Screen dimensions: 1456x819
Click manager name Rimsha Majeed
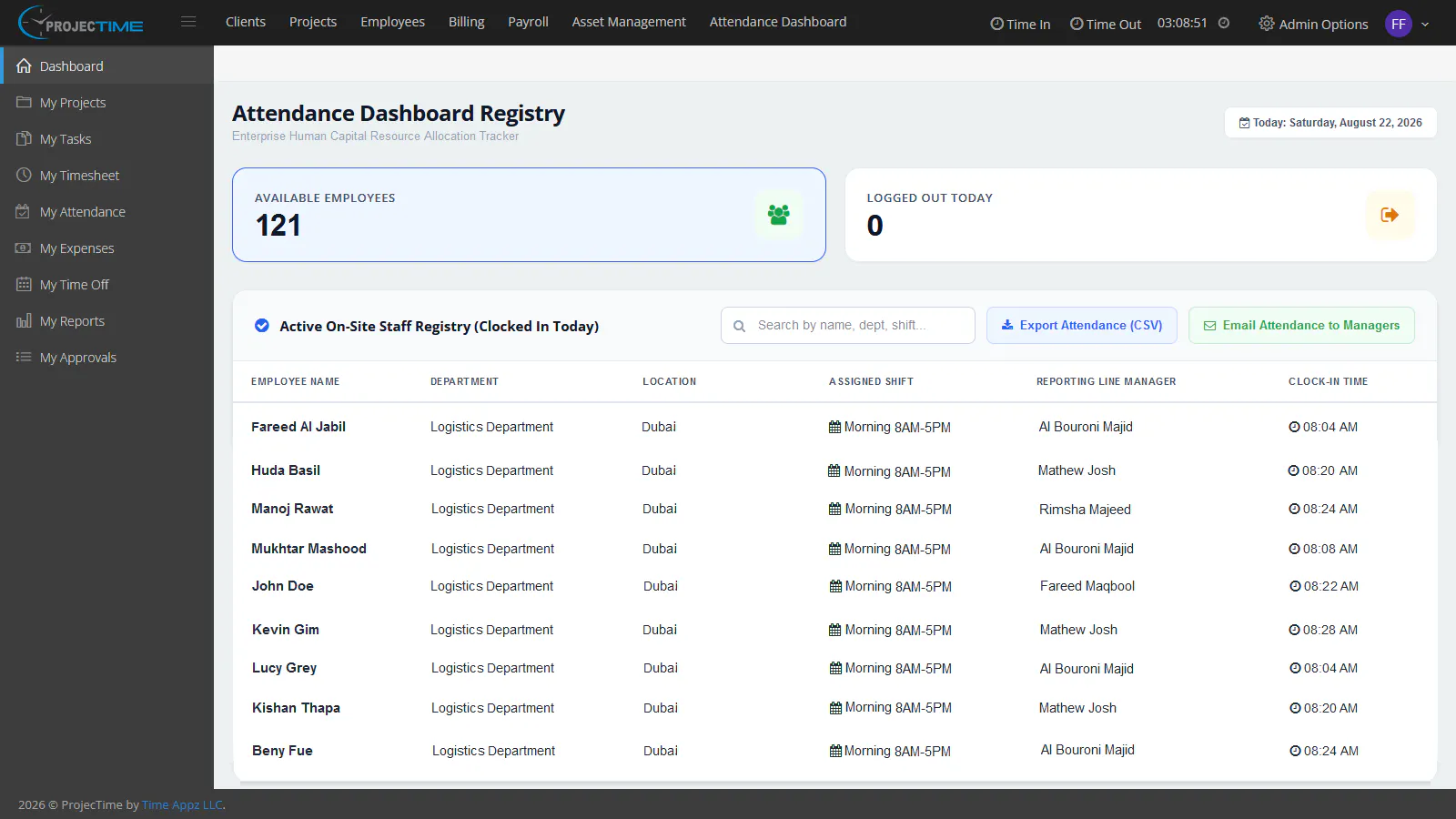(1085, 510)
